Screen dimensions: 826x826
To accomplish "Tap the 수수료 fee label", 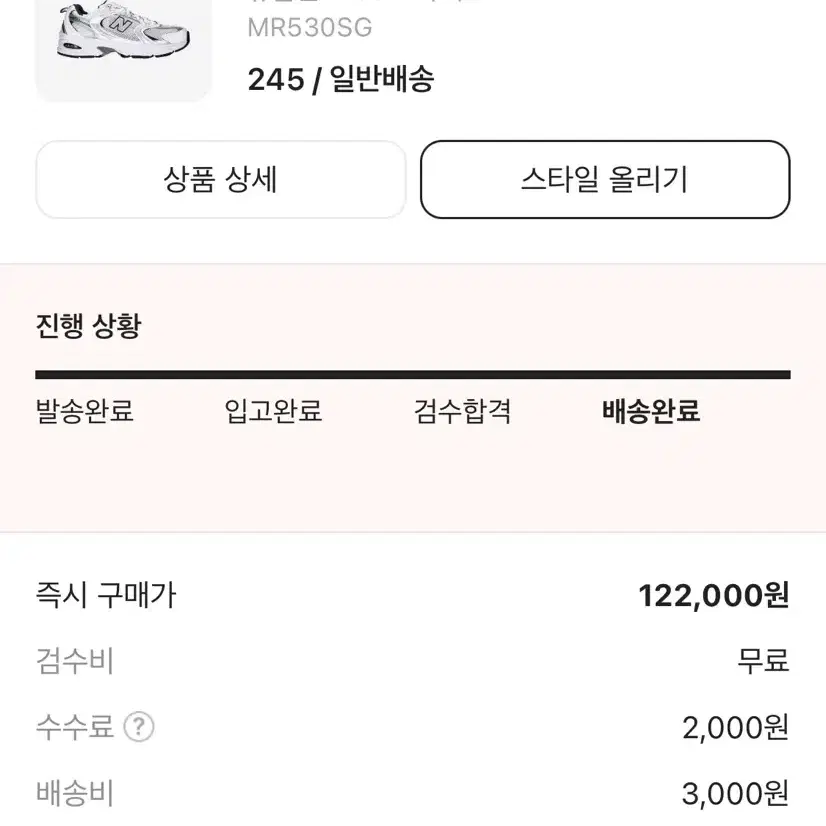I will (x=74, y=727).
